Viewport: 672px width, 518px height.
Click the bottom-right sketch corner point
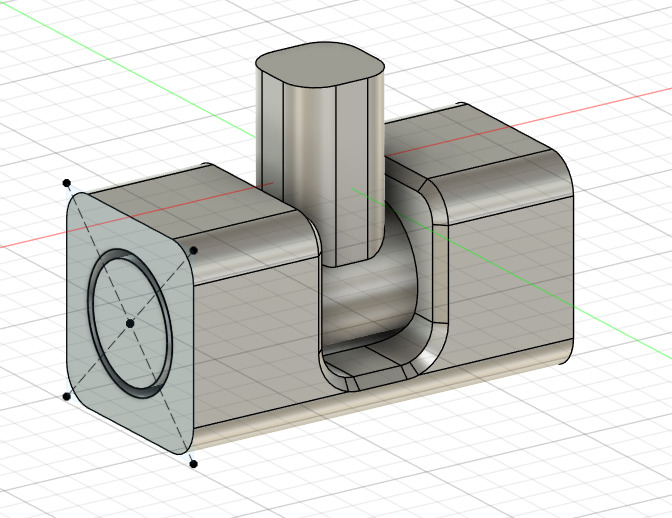click(x=193, y=463)
